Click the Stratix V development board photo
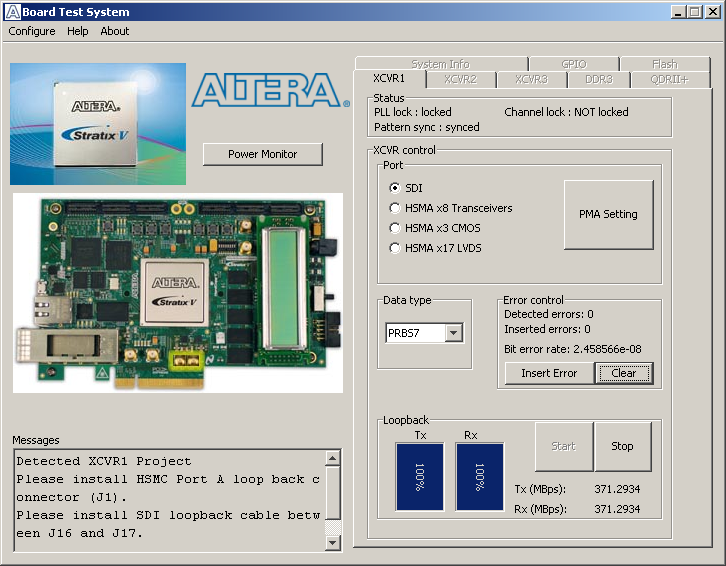The image size is (726, 566). click(178, 293)
